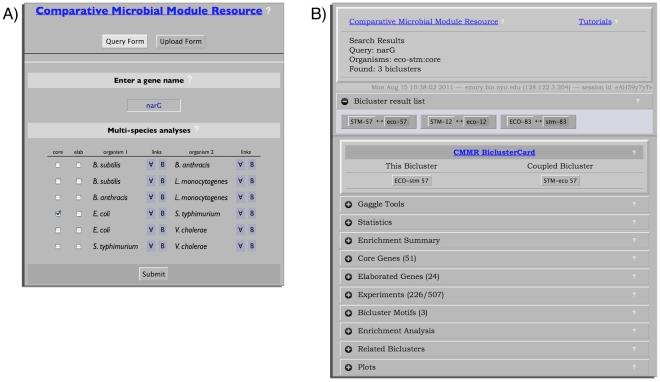Collapse the Bicluster result list minus icon

(x=345, y=101)
